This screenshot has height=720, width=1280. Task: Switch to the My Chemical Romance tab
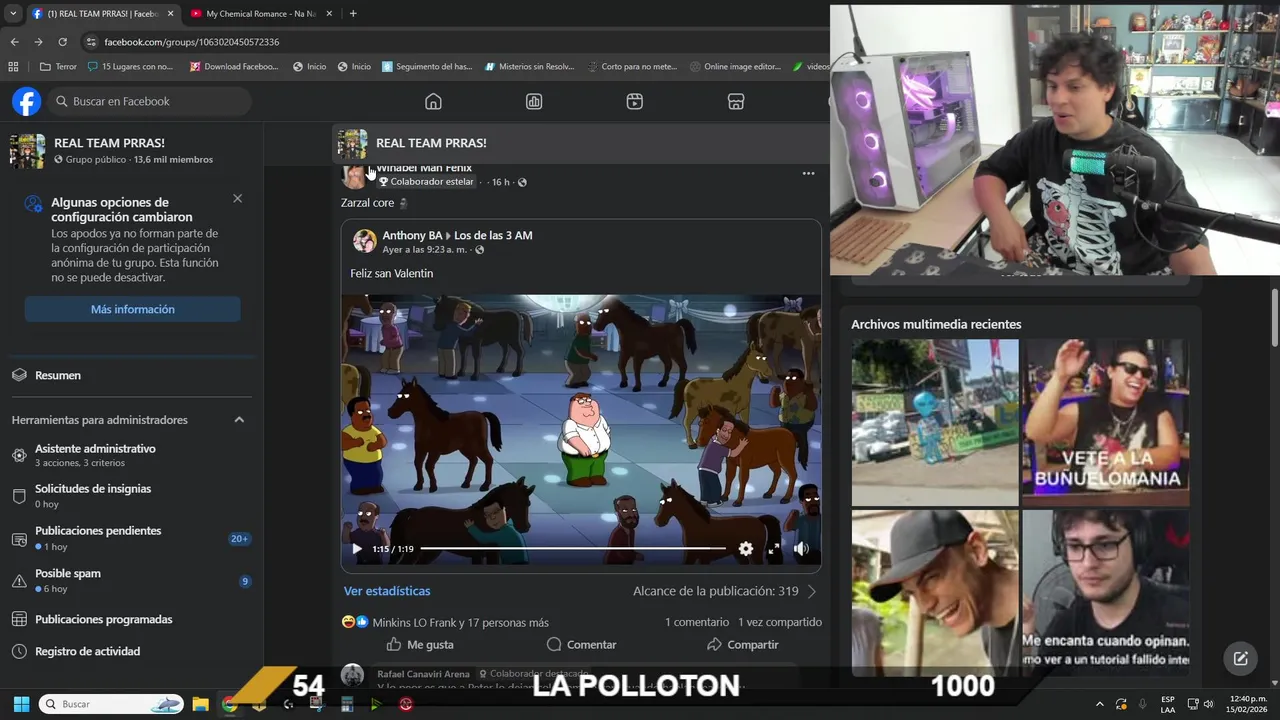260,14
